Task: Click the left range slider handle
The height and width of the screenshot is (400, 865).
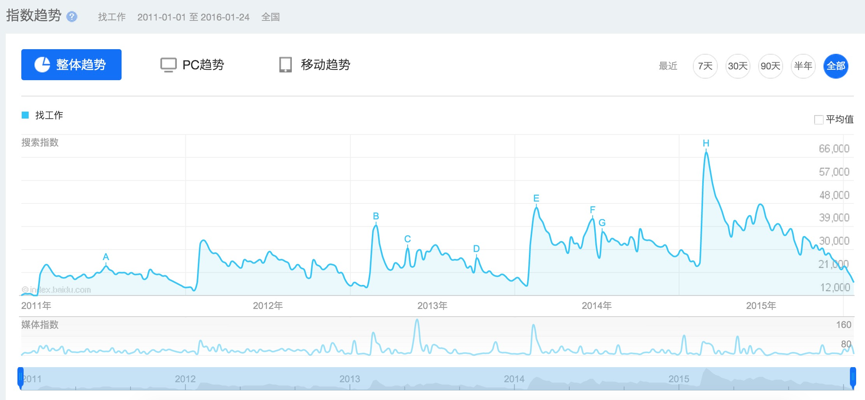Action: coord(21,378)
